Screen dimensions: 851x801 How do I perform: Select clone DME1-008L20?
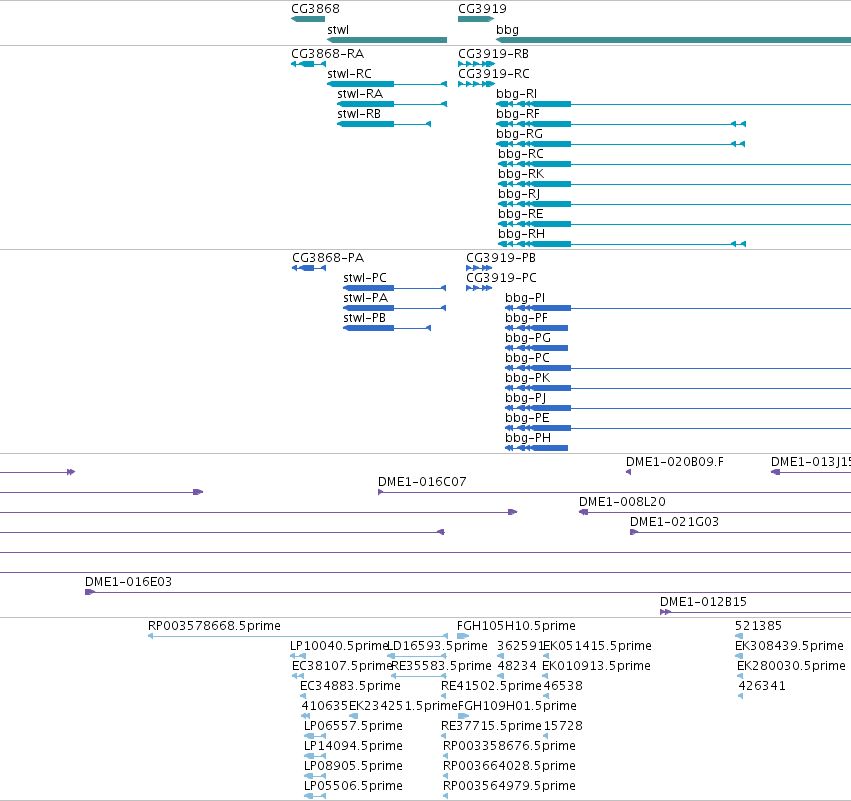(715, 512)
